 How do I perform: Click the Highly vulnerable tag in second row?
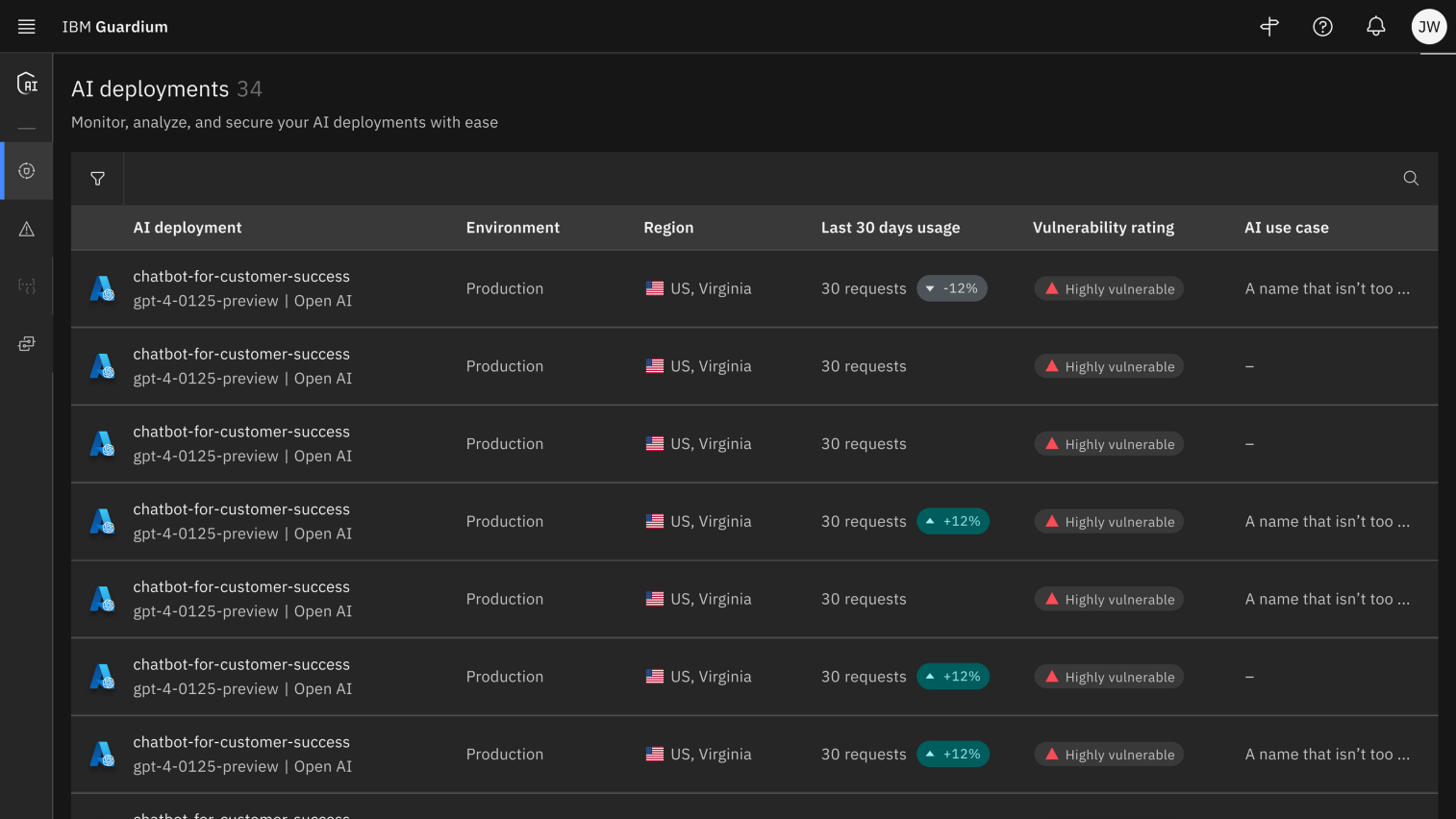(x=1109, y=366)
